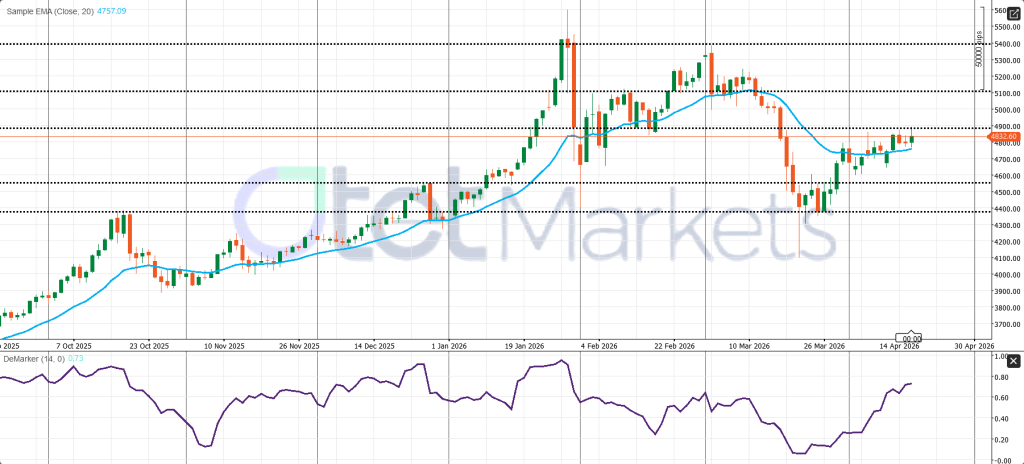This screenshot has height=464, width=1024.
Task: Click the 30 Apr 2026 date label
Action: (972, 345)
